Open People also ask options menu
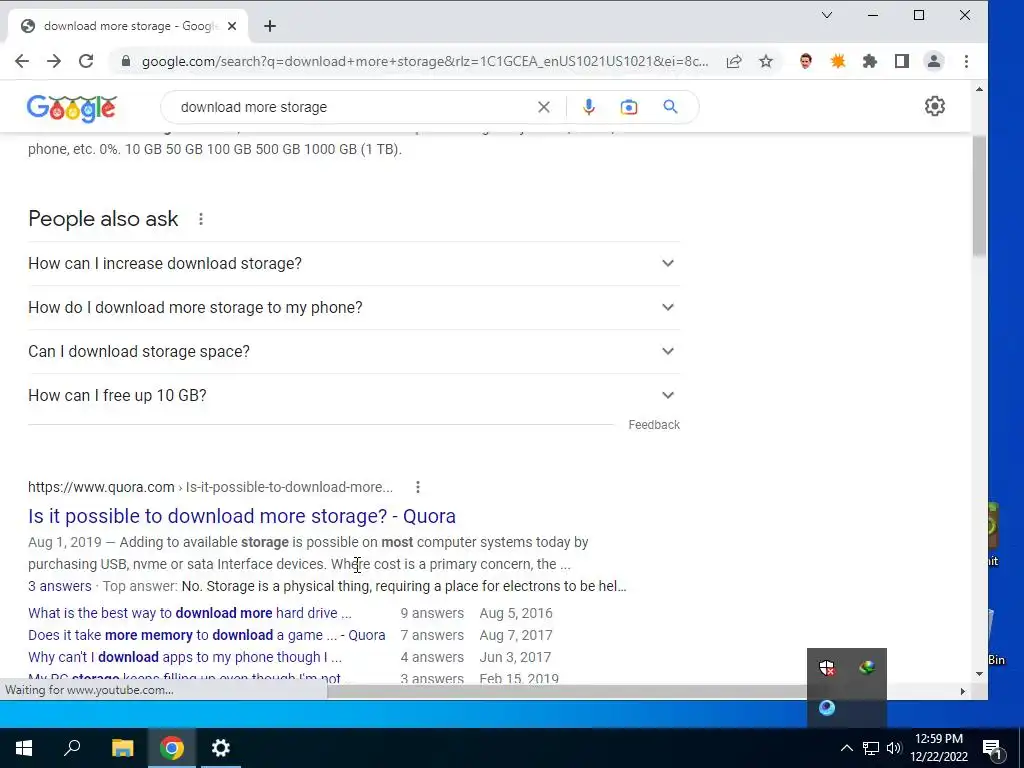 (200, 219)
